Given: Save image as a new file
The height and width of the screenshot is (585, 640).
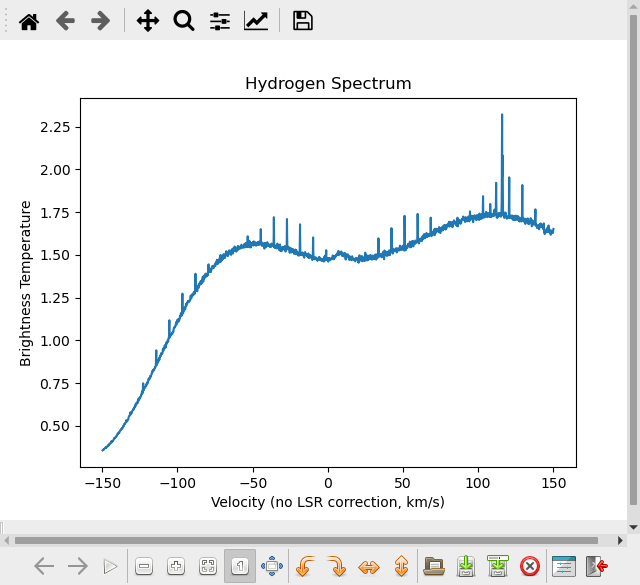Looking at the screenshot, I should (x=498, y=566).
